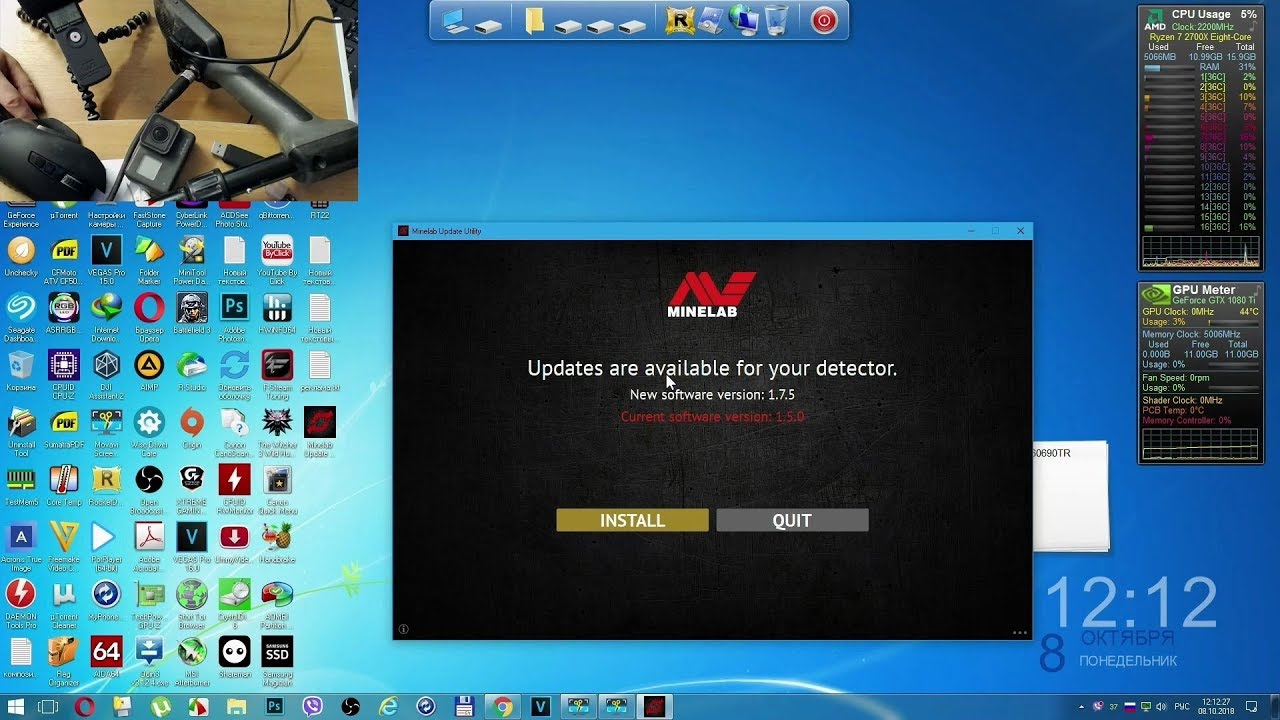The image size is (1280, 720).
Task: Open the Wise Driver Care desktop icon
Action: click(x=149, y=430)
